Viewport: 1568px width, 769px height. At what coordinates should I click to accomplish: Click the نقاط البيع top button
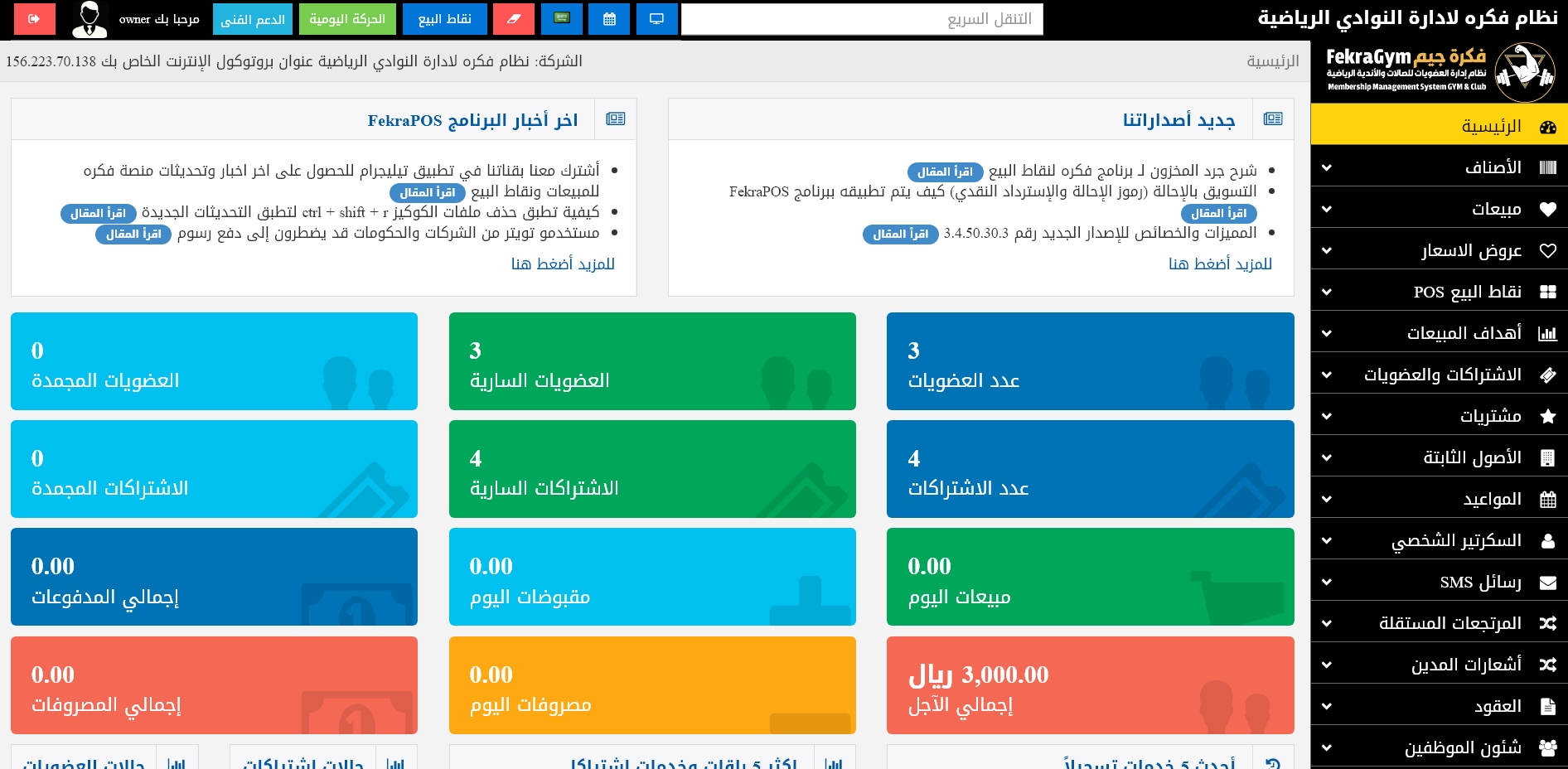(x=445, y=19)
